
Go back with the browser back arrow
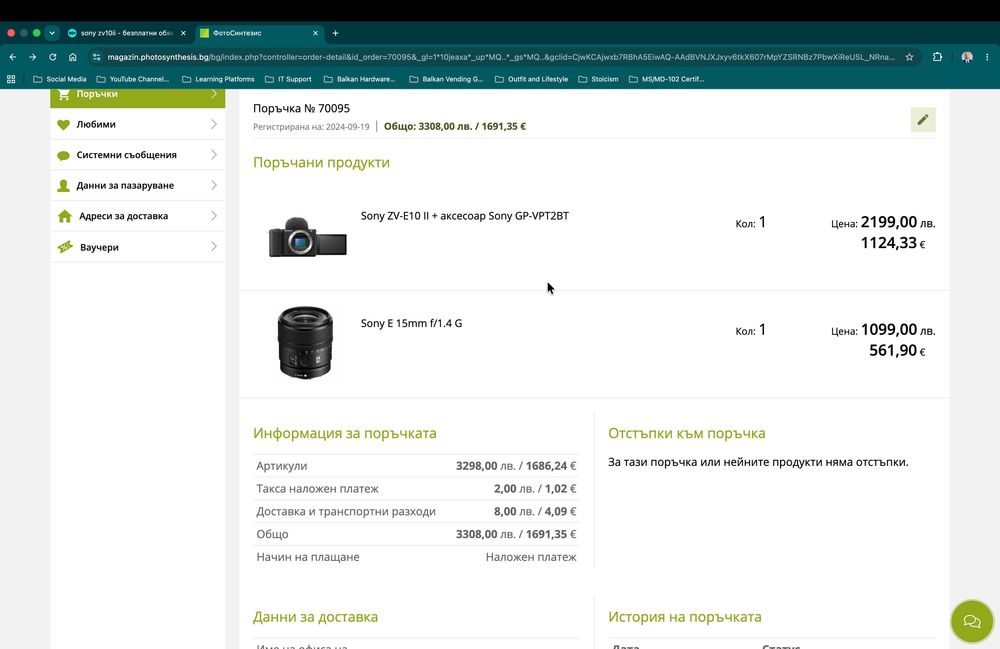(x=13, y=57)
